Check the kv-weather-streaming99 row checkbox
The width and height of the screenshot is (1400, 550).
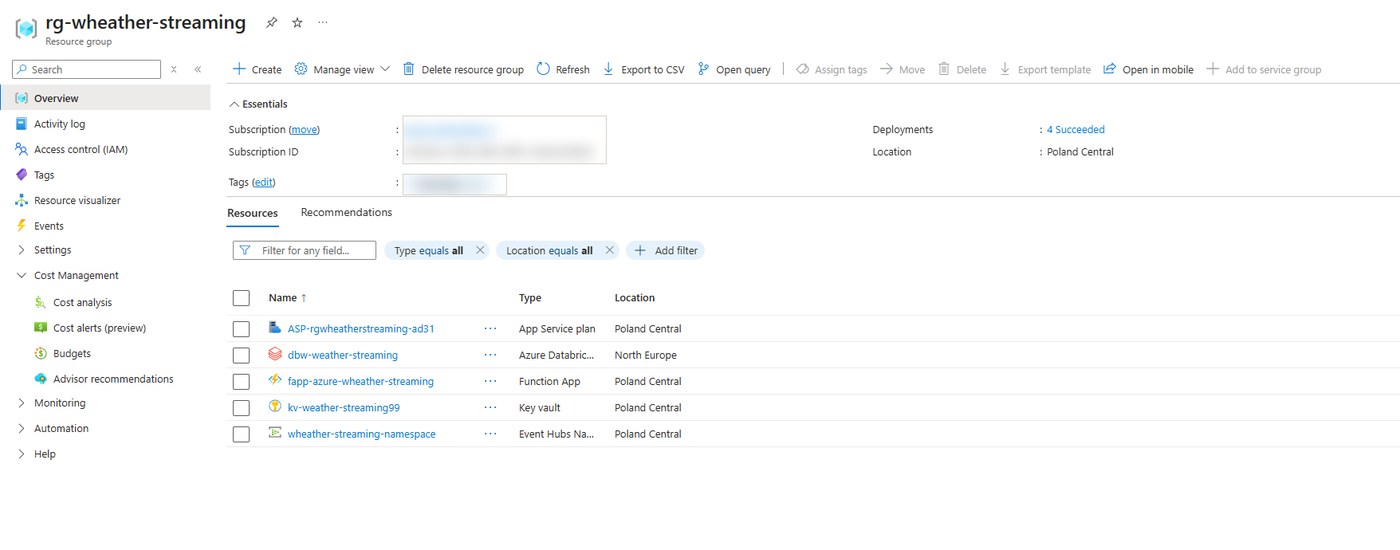click(x=241, y=408)
